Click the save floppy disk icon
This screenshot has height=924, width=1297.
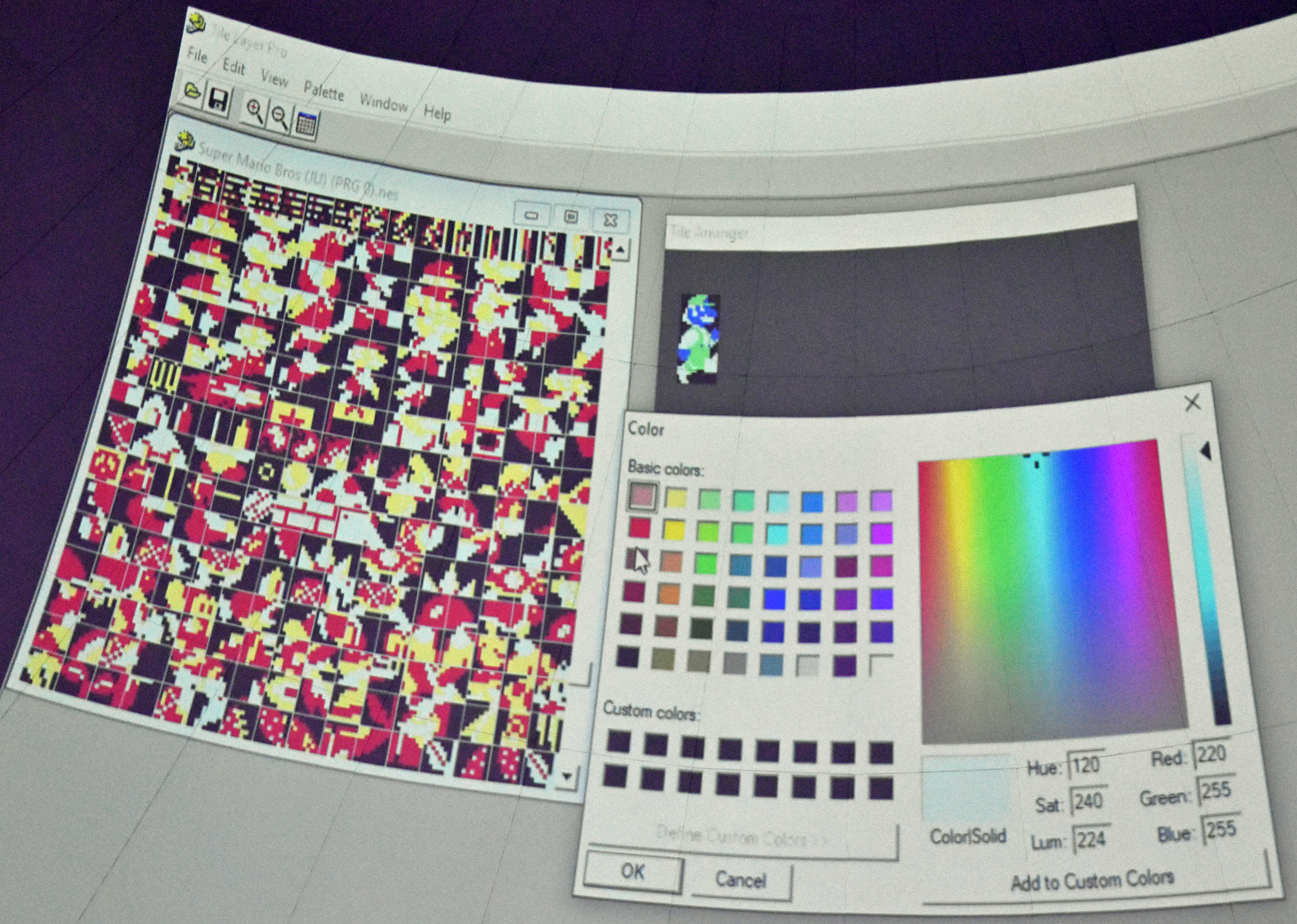[218, 101]
